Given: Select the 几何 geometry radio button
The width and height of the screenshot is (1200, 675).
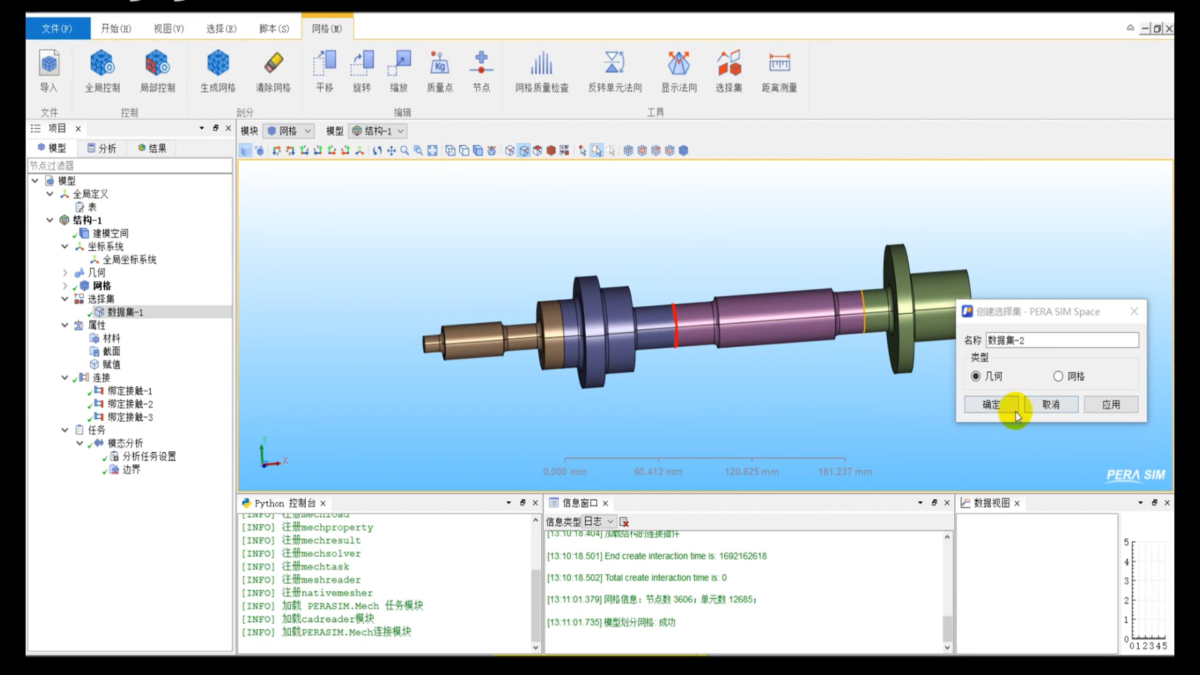Looking at the screenshot, I should 976,376.
